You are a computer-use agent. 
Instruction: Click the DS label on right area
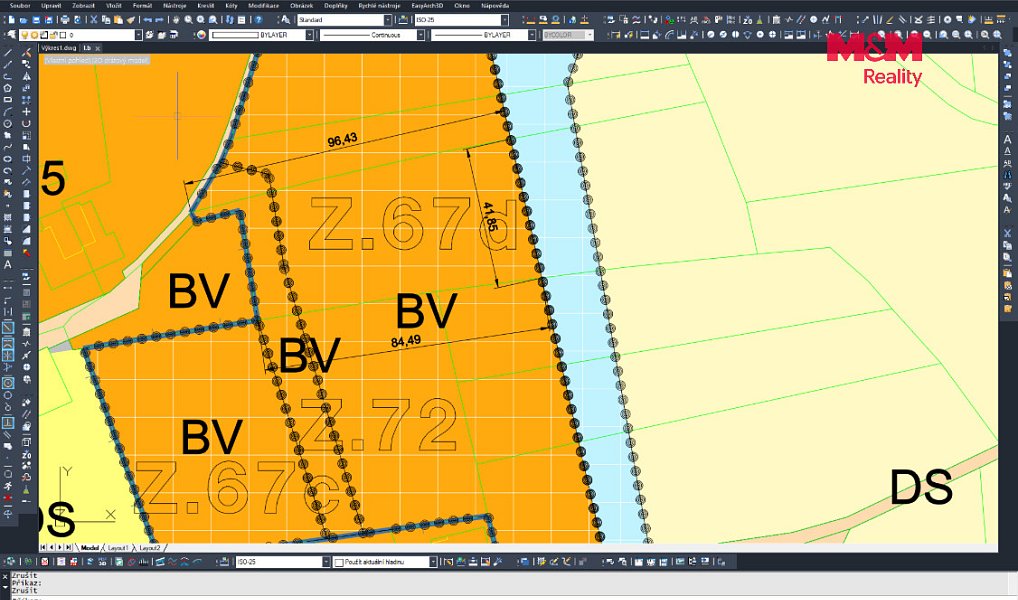[x=921, y=487]
